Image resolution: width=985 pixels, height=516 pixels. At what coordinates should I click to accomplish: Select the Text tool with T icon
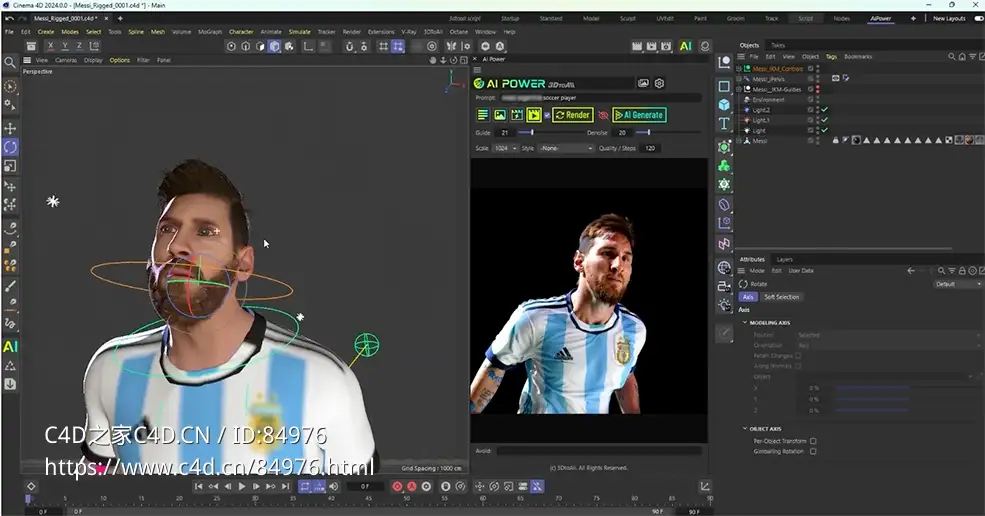[724, 123]
